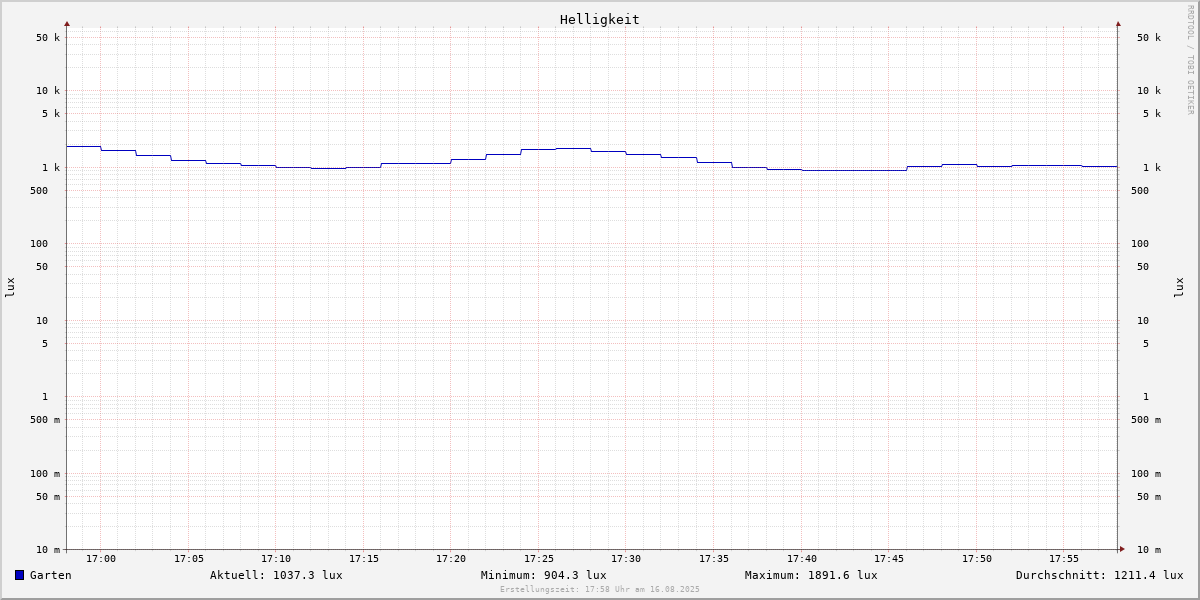Screen dimensions: 1200x600
Task: Select the 17:35 time axis label
Action: (714, 559)
